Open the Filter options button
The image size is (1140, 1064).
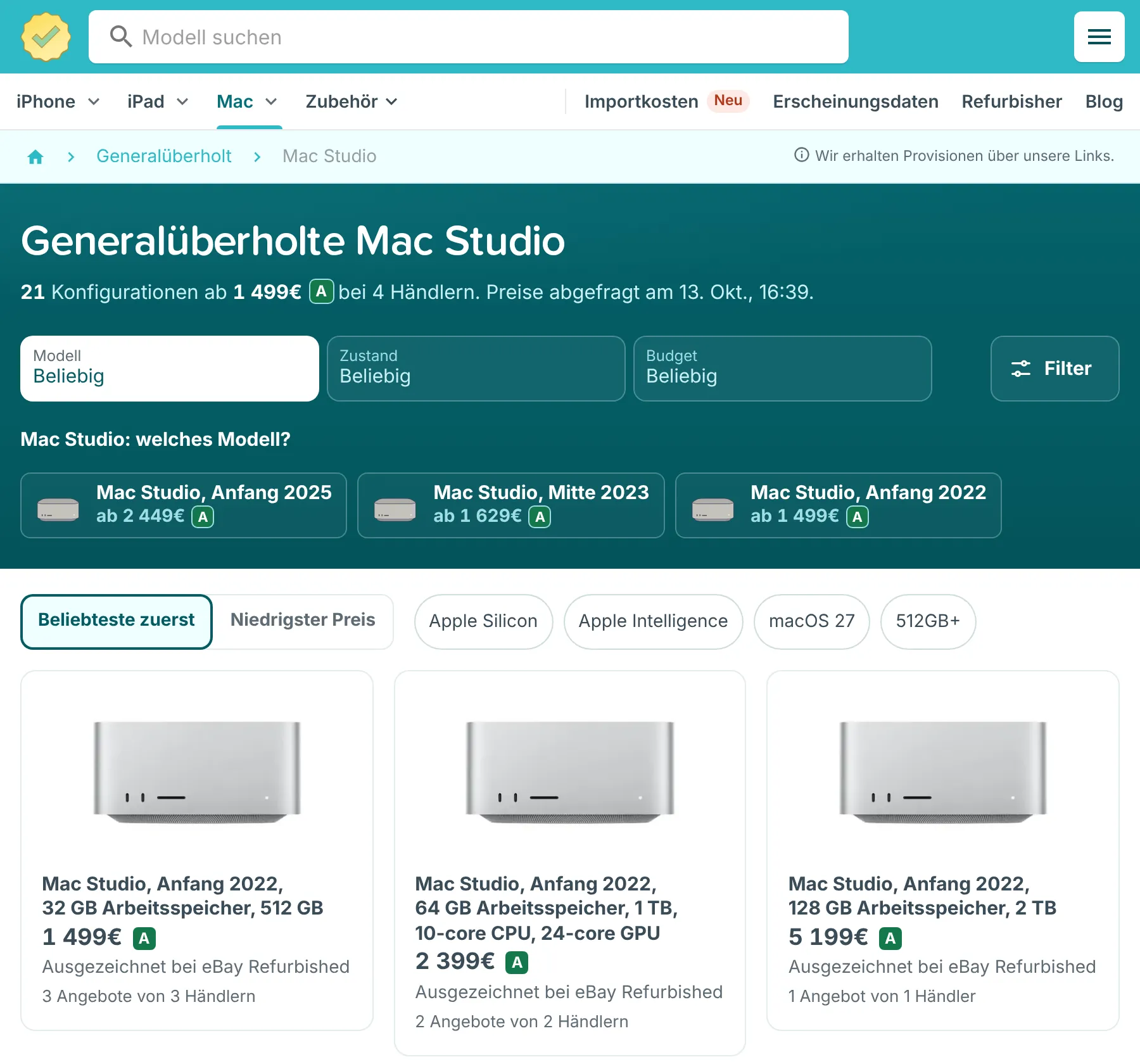pos(1055,369)
